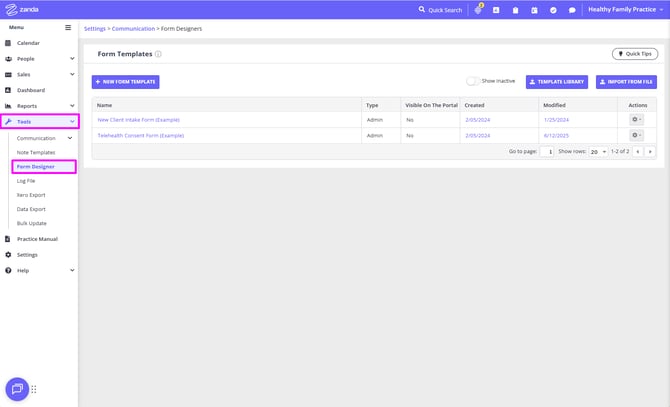Image resolution: width=670 pixels, height=407 pixels.
Task: Open the floating chat widget button
Action: (x=17, y=389)
